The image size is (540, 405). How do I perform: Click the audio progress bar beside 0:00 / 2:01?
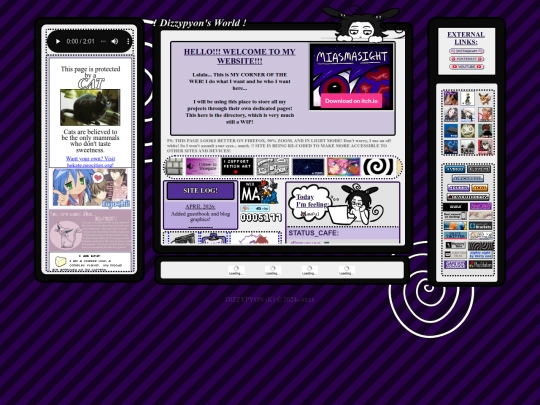(x=103, y=41)
